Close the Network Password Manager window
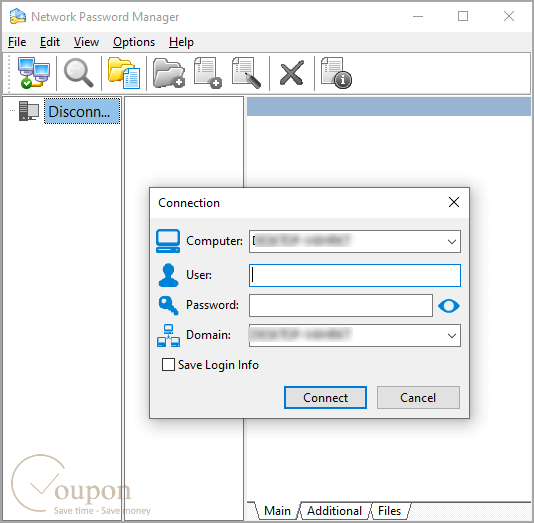The image size is (534, 523). coord(509,16)
